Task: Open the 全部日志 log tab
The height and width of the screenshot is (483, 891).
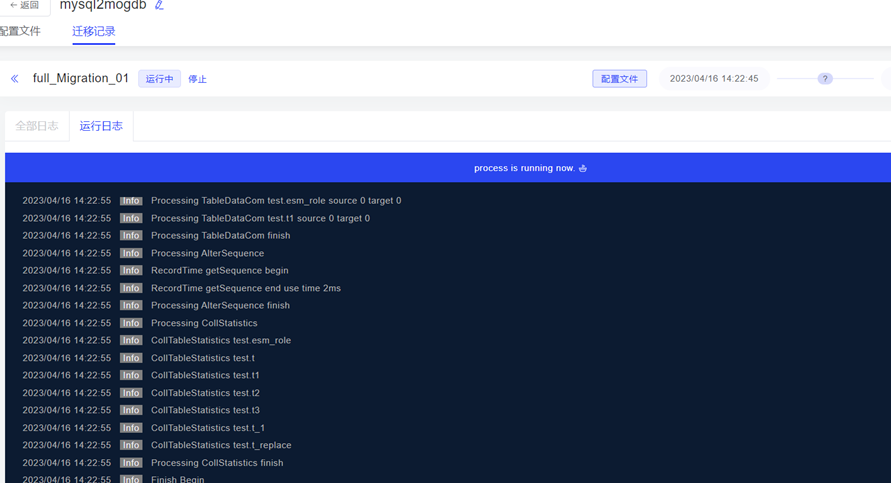Action: pyautogui.click(x=37, y=126)
